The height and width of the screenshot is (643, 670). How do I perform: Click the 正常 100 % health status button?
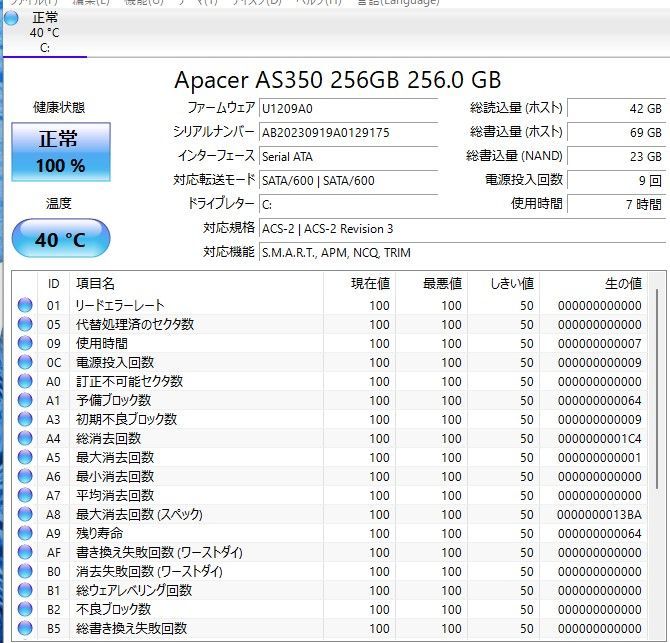tap(61, 152)
